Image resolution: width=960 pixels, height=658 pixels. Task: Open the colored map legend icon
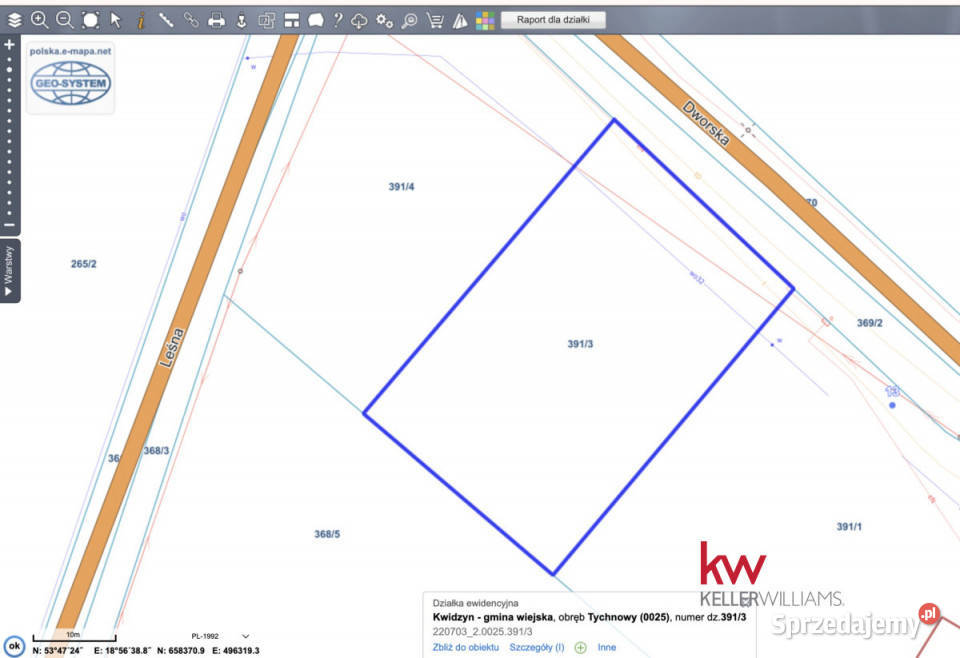coord(485,17)
